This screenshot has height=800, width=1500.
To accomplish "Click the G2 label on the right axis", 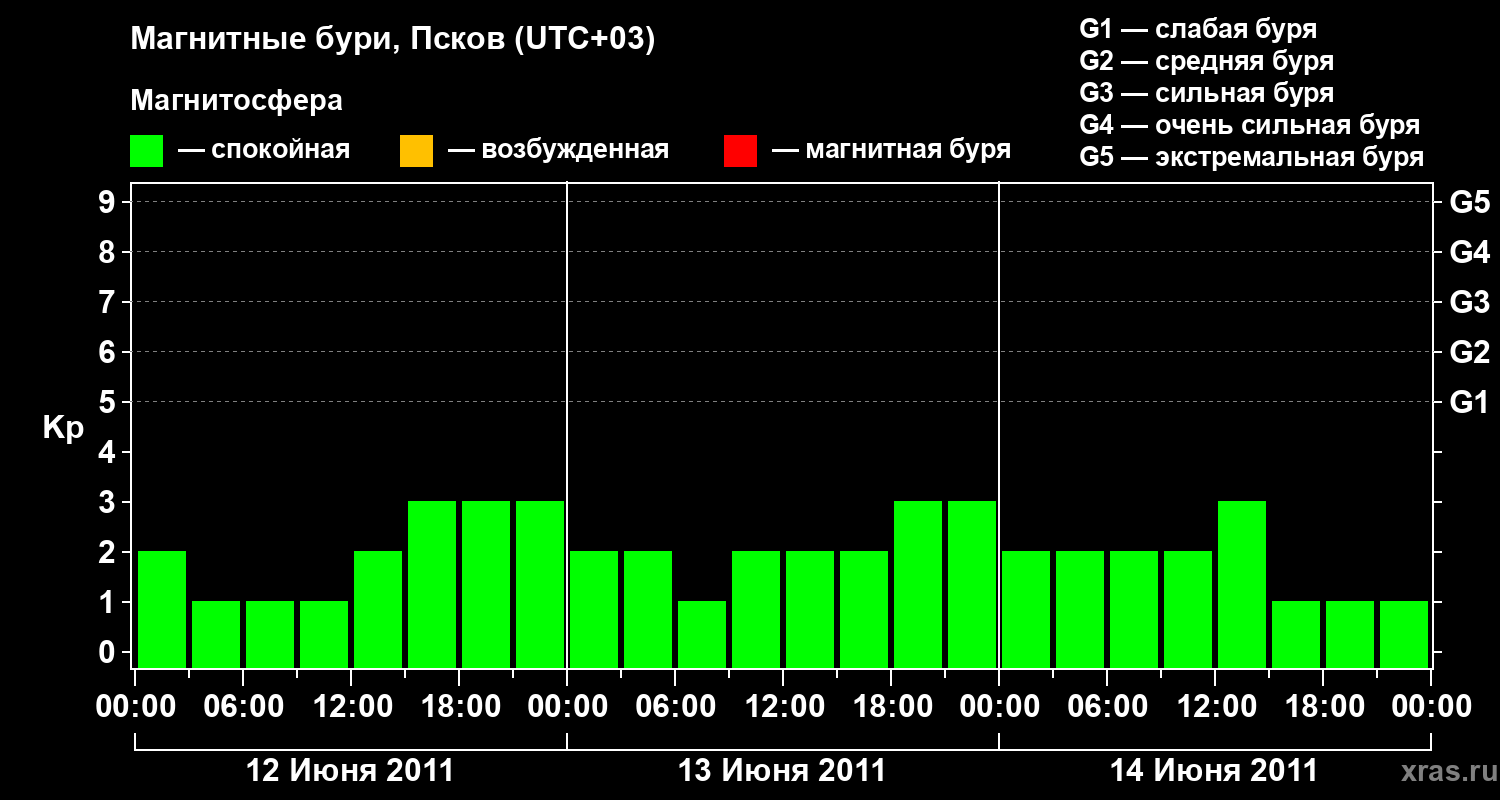I will pos(1469,352).
